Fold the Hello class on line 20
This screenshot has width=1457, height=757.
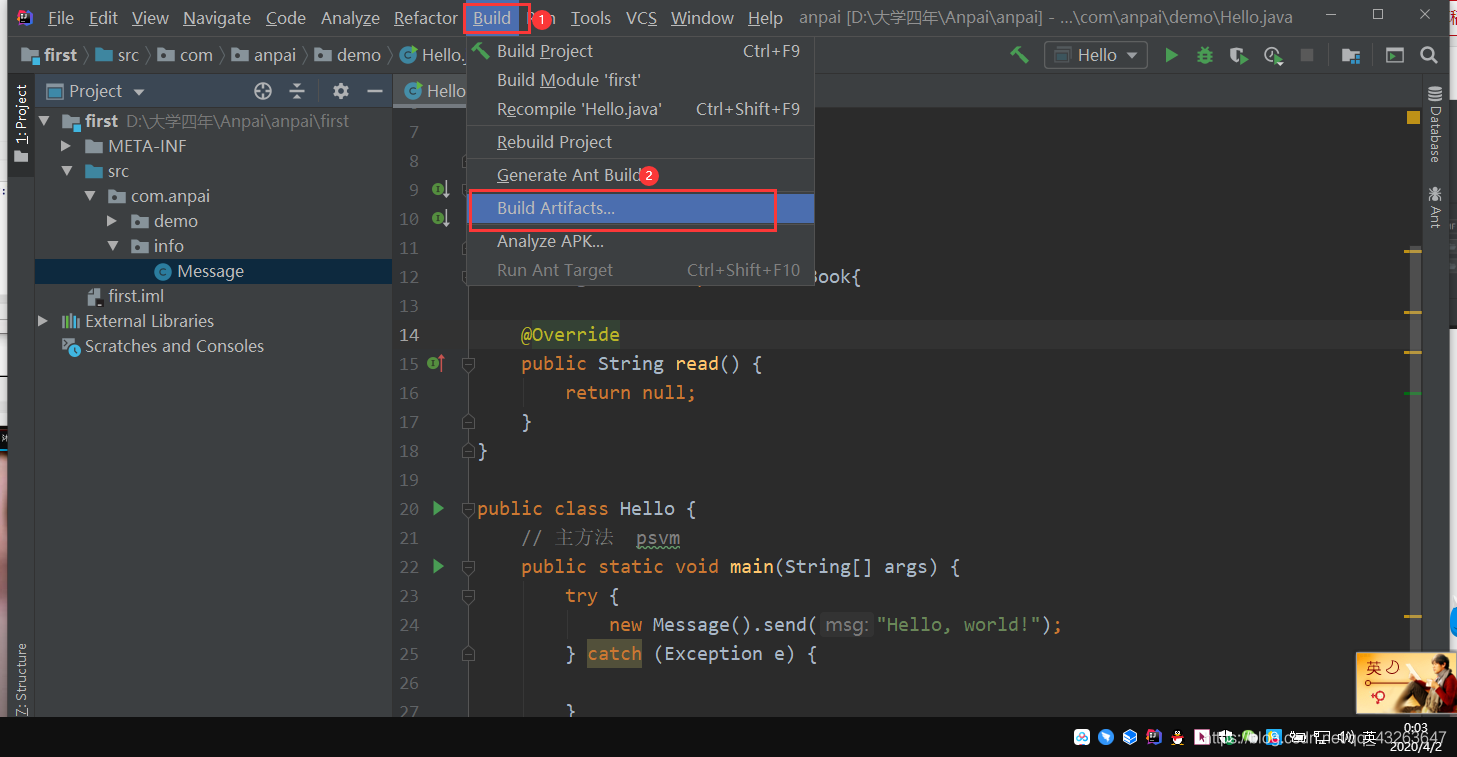point(468,509)
